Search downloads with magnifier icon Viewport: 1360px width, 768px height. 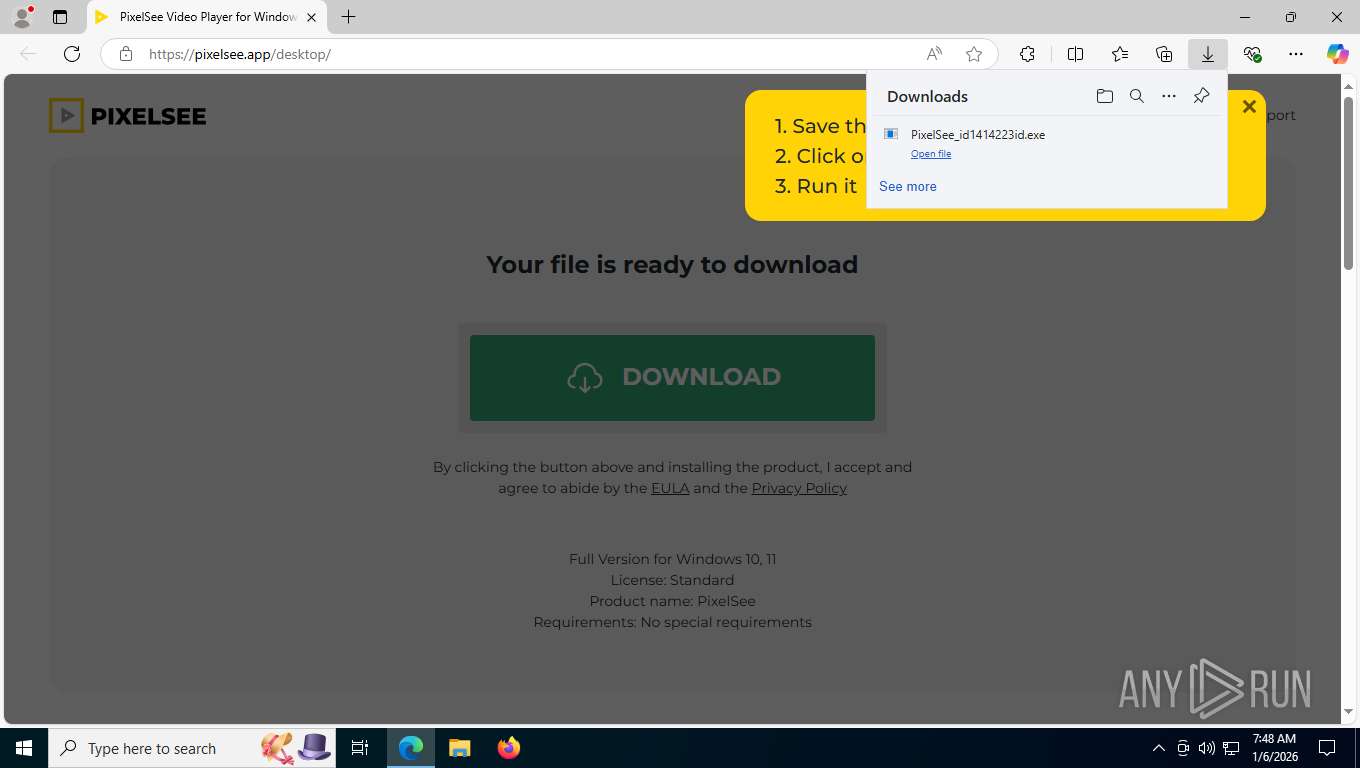coord(1137,96)
